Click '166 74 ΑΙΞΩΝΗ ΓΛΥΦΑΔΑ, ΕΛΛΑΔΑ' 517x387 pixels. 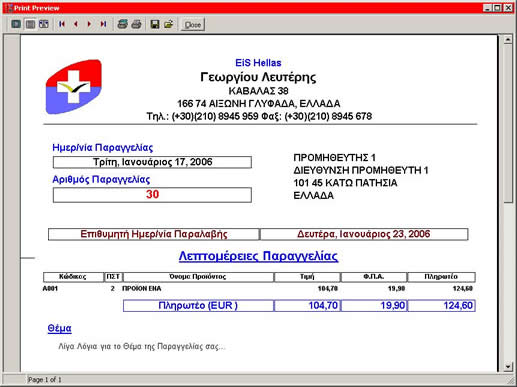(x=258, y=104)
